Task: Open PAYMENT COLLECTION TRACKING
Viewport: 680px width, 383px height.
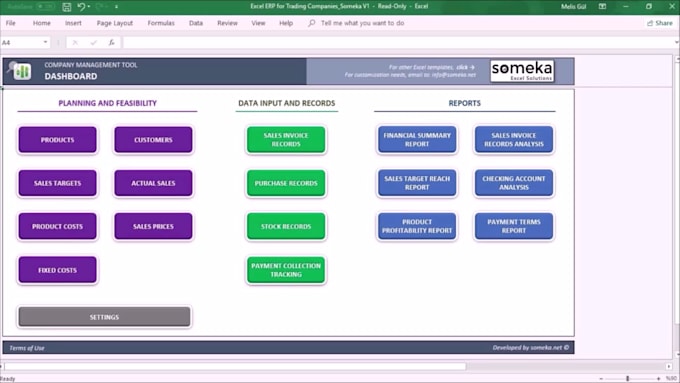Action: tap(286, 270)
